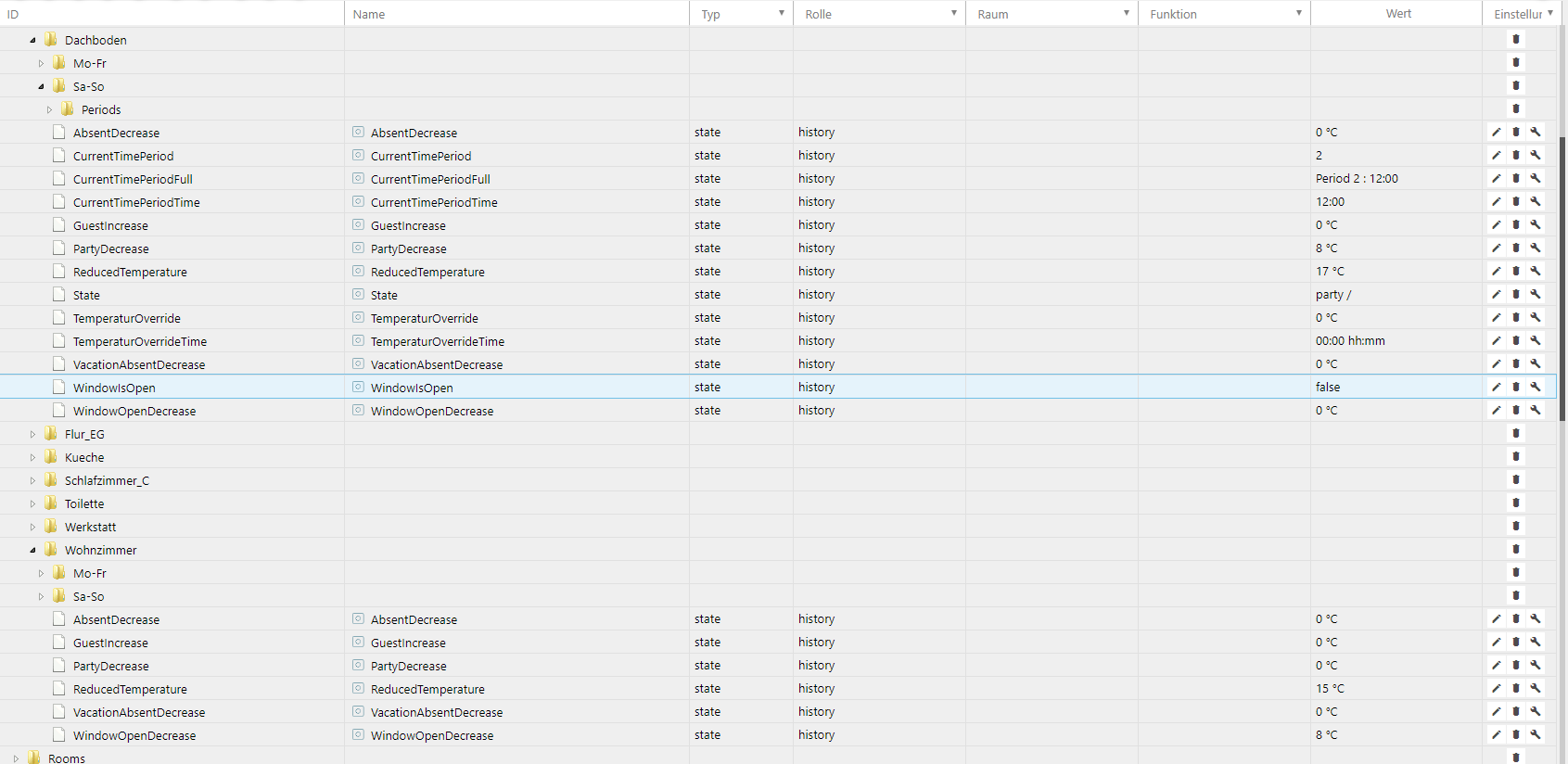Image resolution: width=1568 pixels, height=764 pixels.
Task: Click trash icon for Kueche folder
Action: click(x=1516, y=457)
